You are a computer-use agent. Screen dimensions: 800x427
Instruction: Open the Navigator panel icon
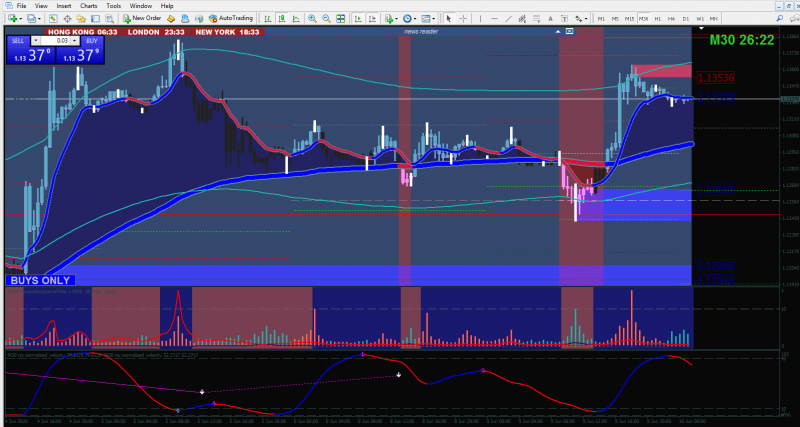[x=81, y=18]
